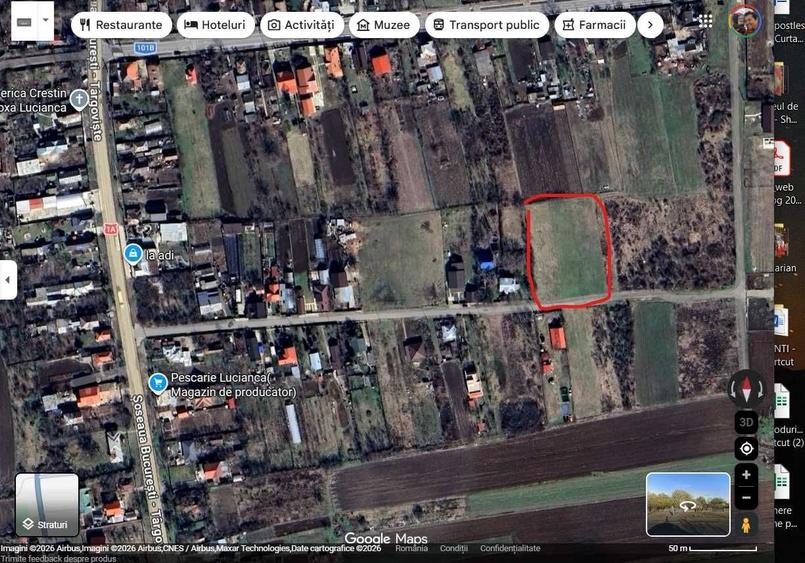Open the Confidențialitate link
The image size is (805, 563).
pos(510,548)
